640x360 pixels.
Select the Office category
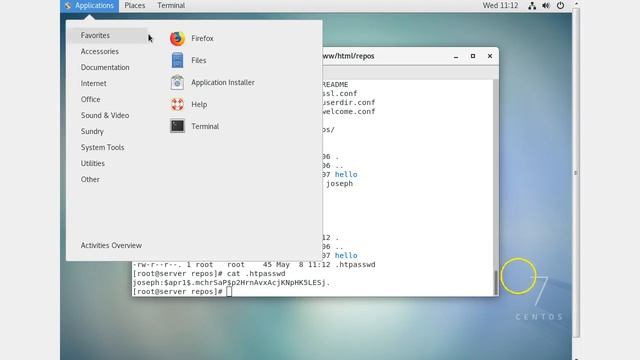90,99
